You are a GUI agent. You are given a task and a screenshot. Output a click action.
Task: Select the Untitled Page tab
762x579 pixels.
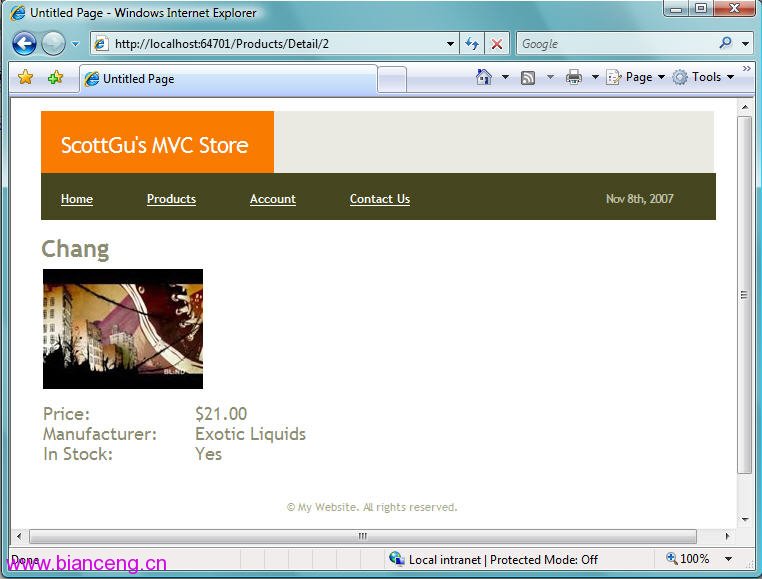coord(228,79)
